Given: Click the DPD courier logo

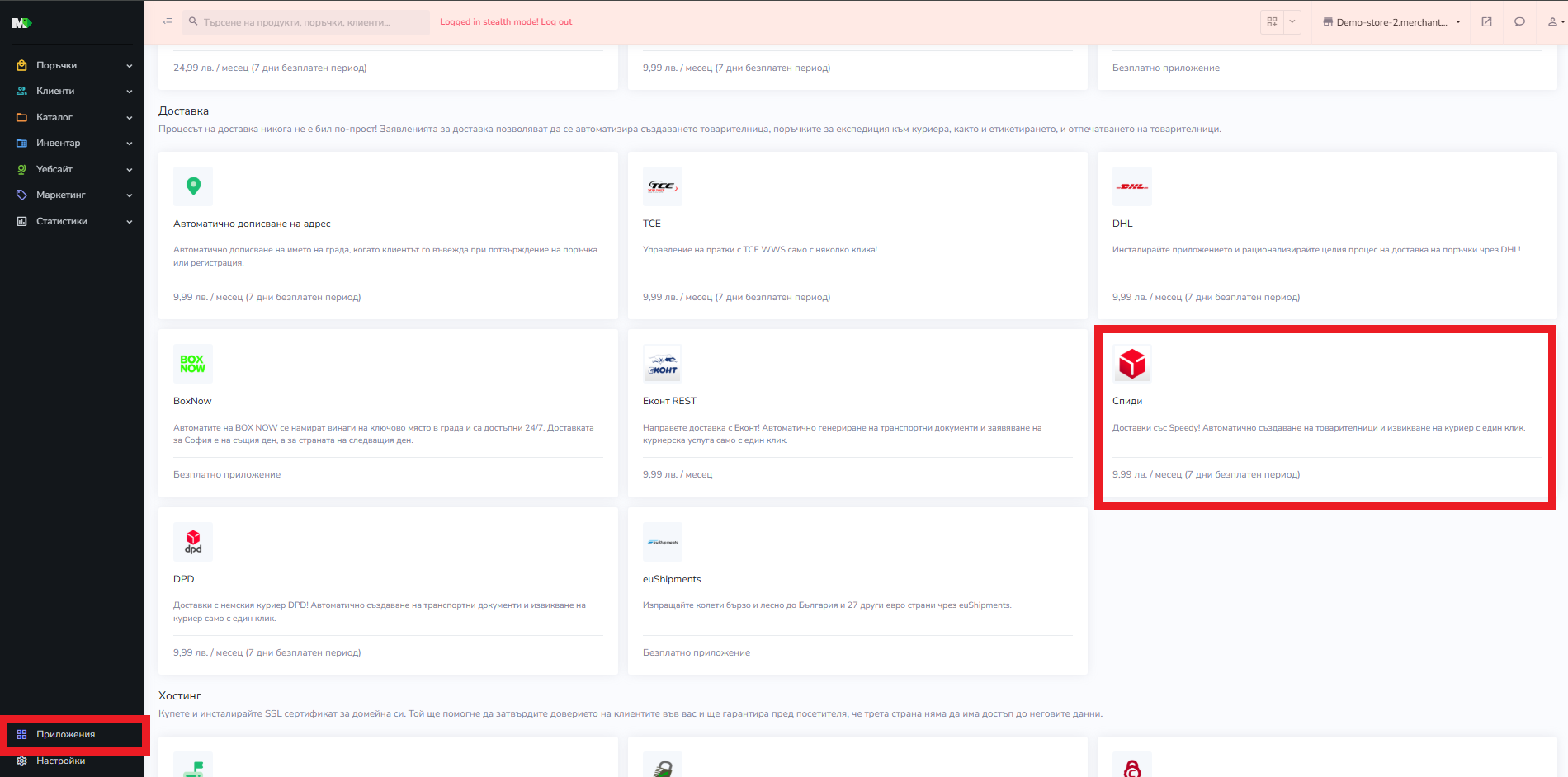Looking at the screenshot, I should tap(192, 542).
